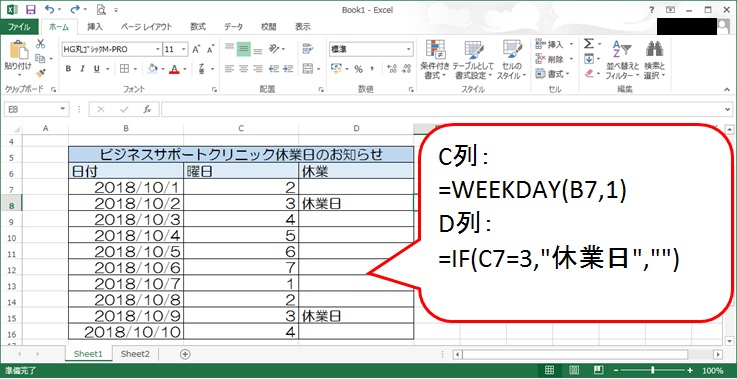Click the horizontal scrollbar
Image resolution: width=737 pixels, height=379 pixels.
click(576, 354)
